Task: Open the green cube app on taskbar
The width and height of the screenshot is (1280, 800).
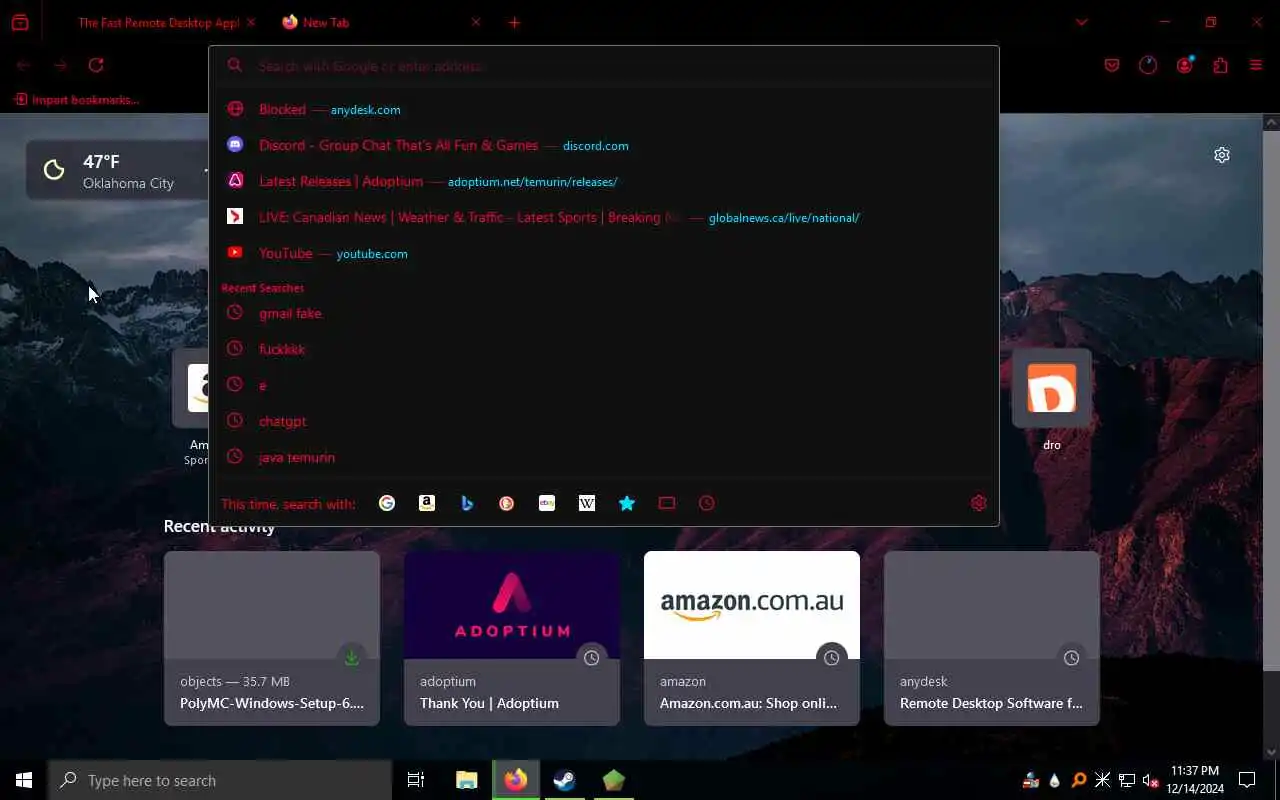Action: click(x=614, y=780)
